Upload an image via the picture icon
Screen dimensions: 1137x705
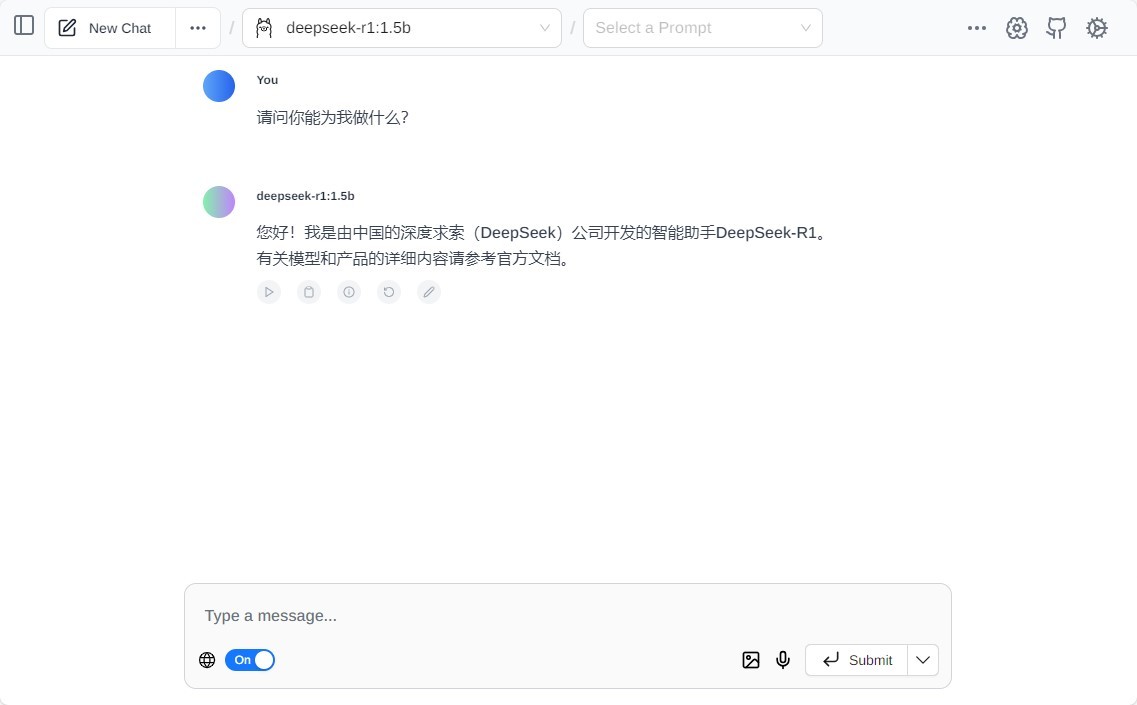point(751,660)
